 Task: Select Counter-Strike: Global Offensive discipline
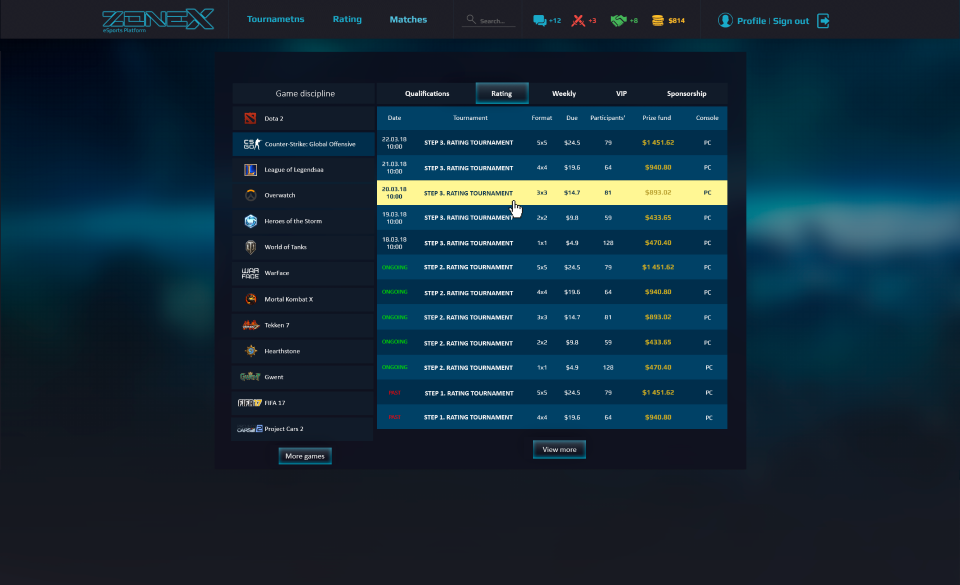click(x=304, y=144)
